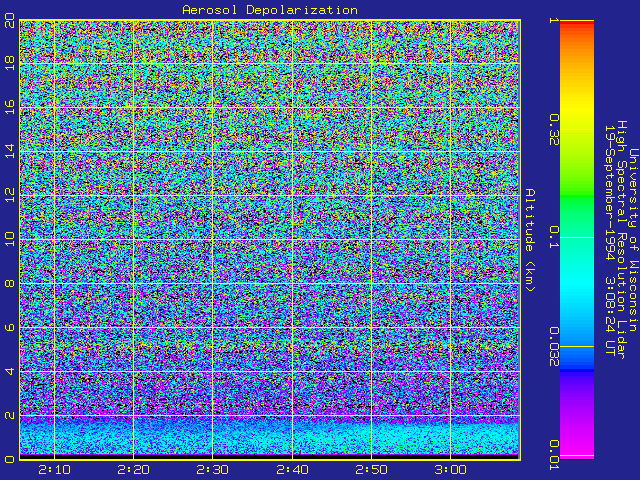This screenshot has width=640, height=480.
Task: Click the '19-September-1994 3:08:24 UT' timestamp
Action: pyautogui.click(x=609, y=240)
